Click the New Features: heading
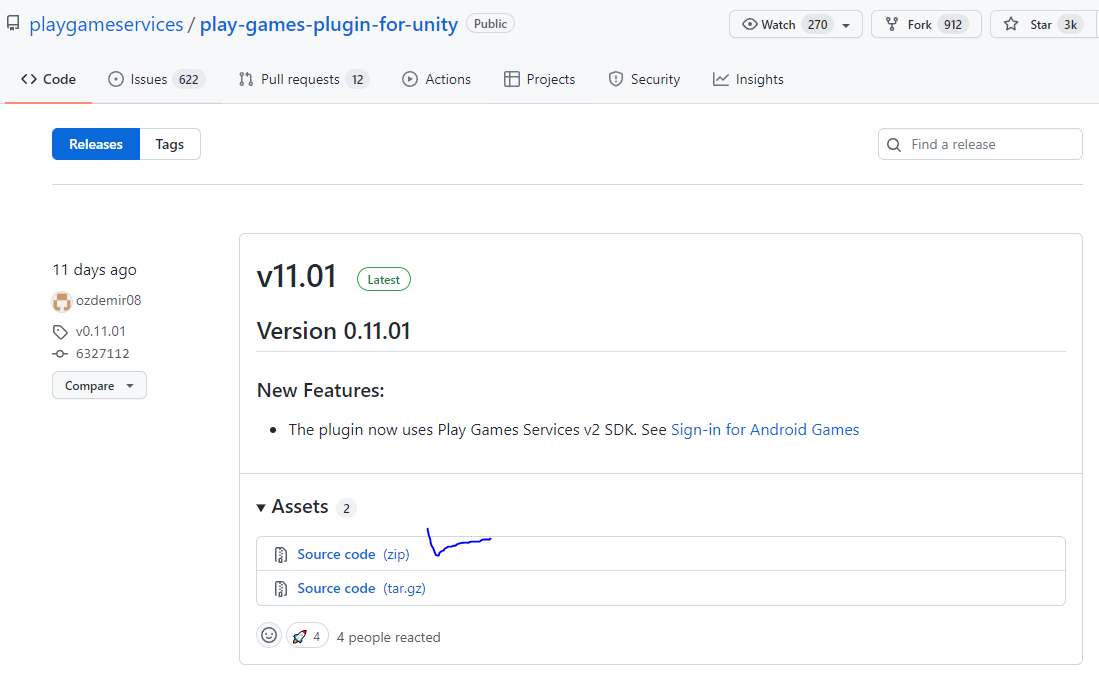Viewport: 1099px width, 677px height. tap(321, 390)
